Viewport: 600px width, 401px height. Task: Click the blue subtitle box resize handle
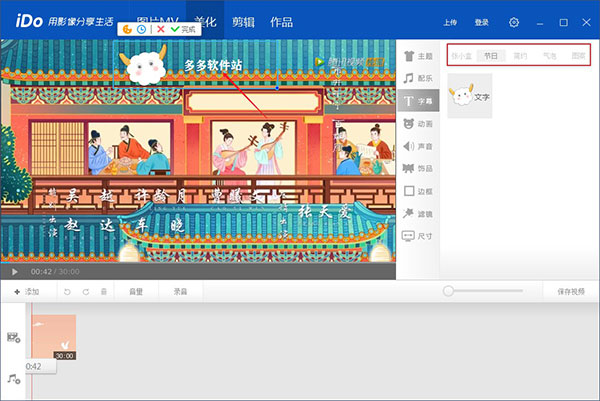click(x=277, y=88)
